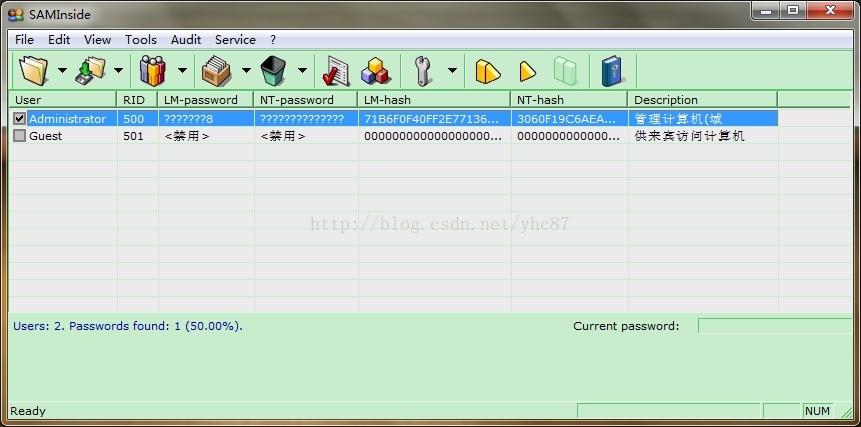
Task: Open the Service menu
Action: click(235, 40)
